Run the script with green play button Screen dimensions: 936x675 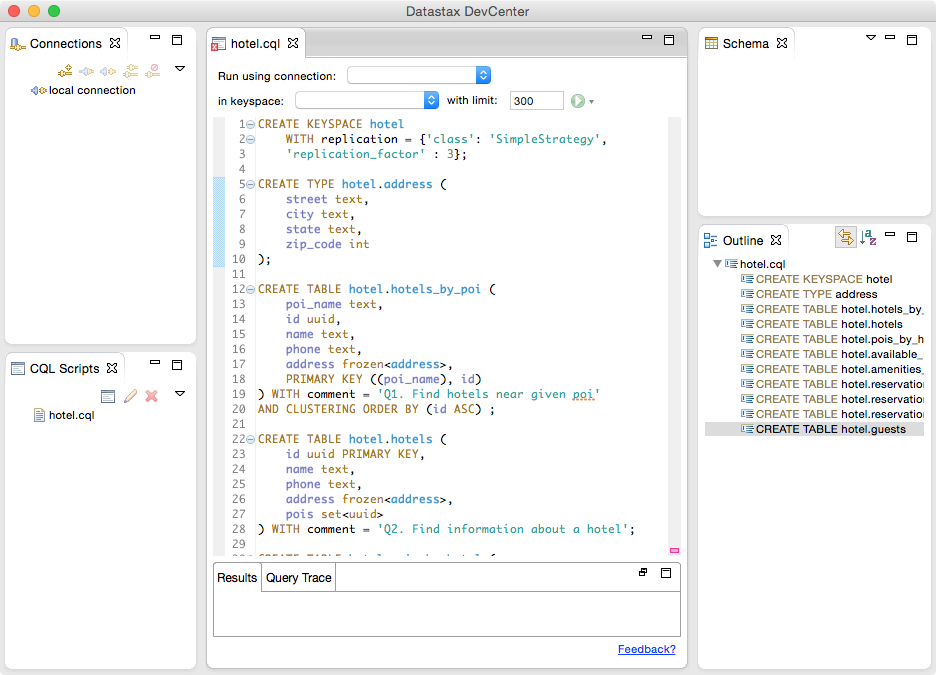point(577,101)
